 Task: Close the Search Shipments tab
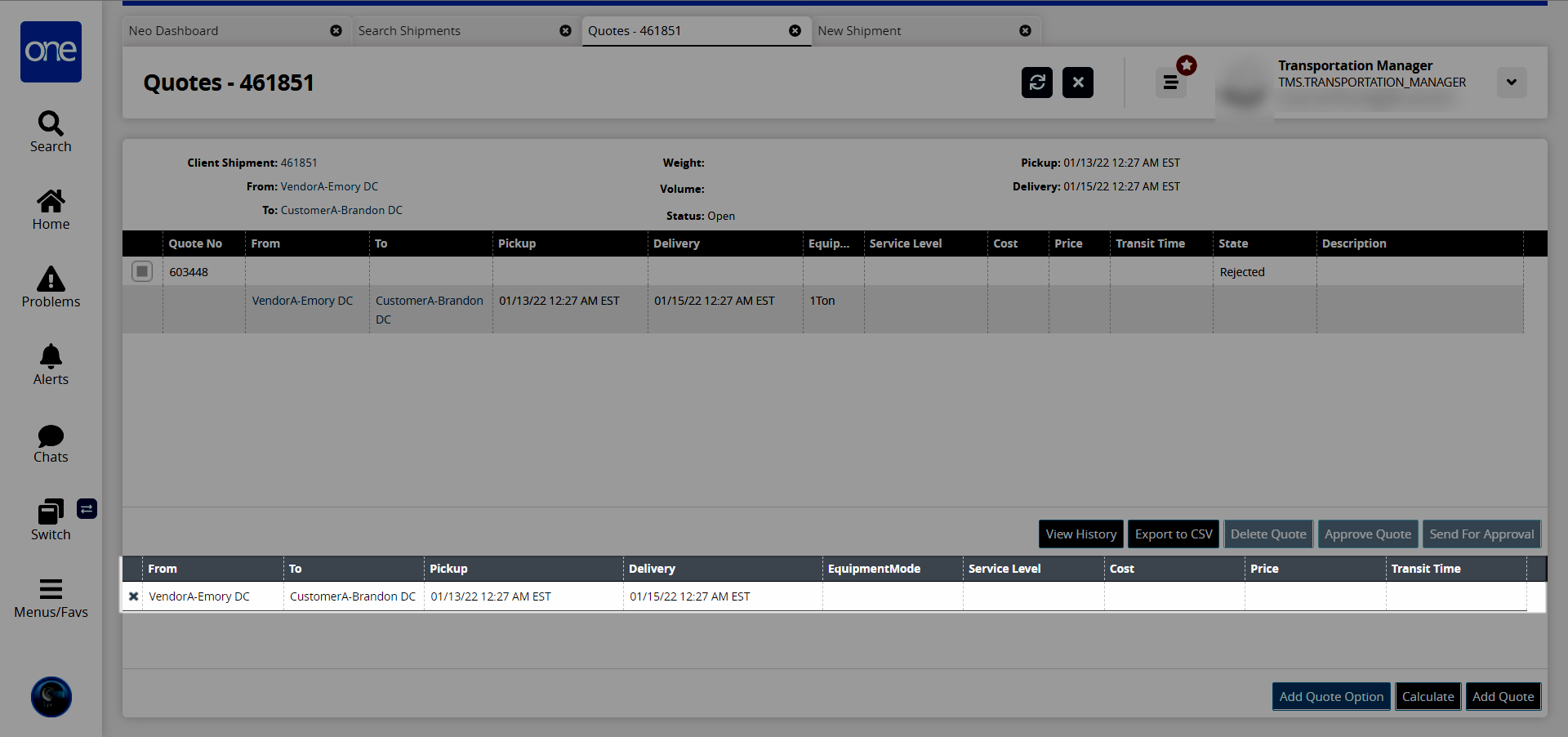pyautogui.click(x=565, y=31)
